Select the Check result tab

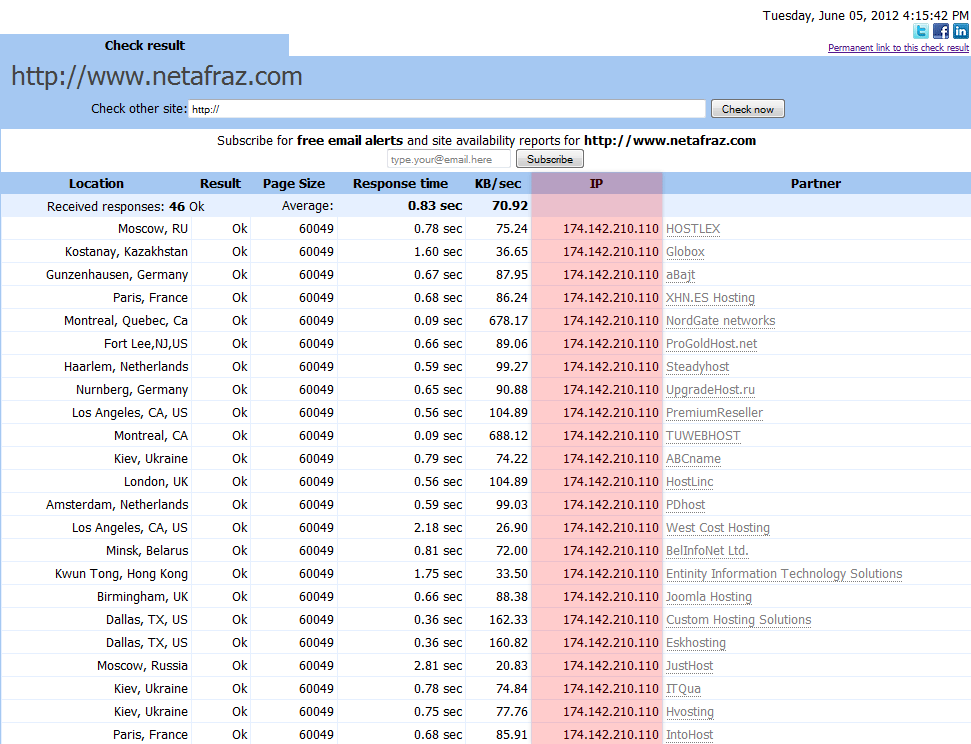[x=144, y=45]
